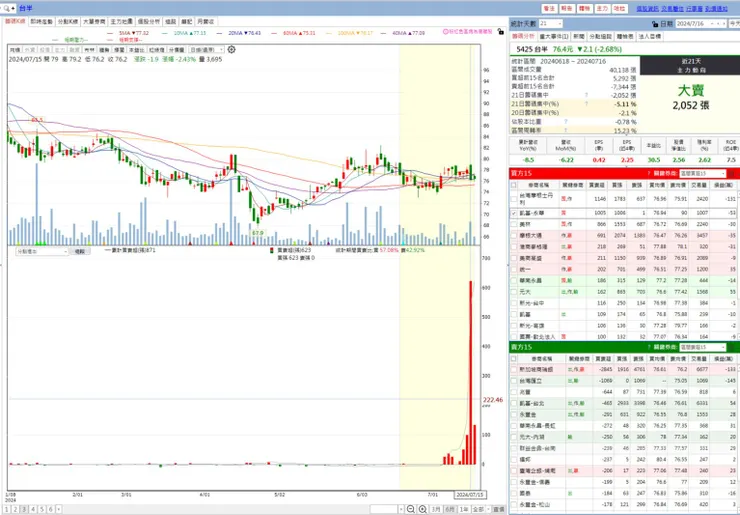Screen dimensions: 740x515
Task: Check the box for 台灣匯立 row
Action: pos(513,381)
